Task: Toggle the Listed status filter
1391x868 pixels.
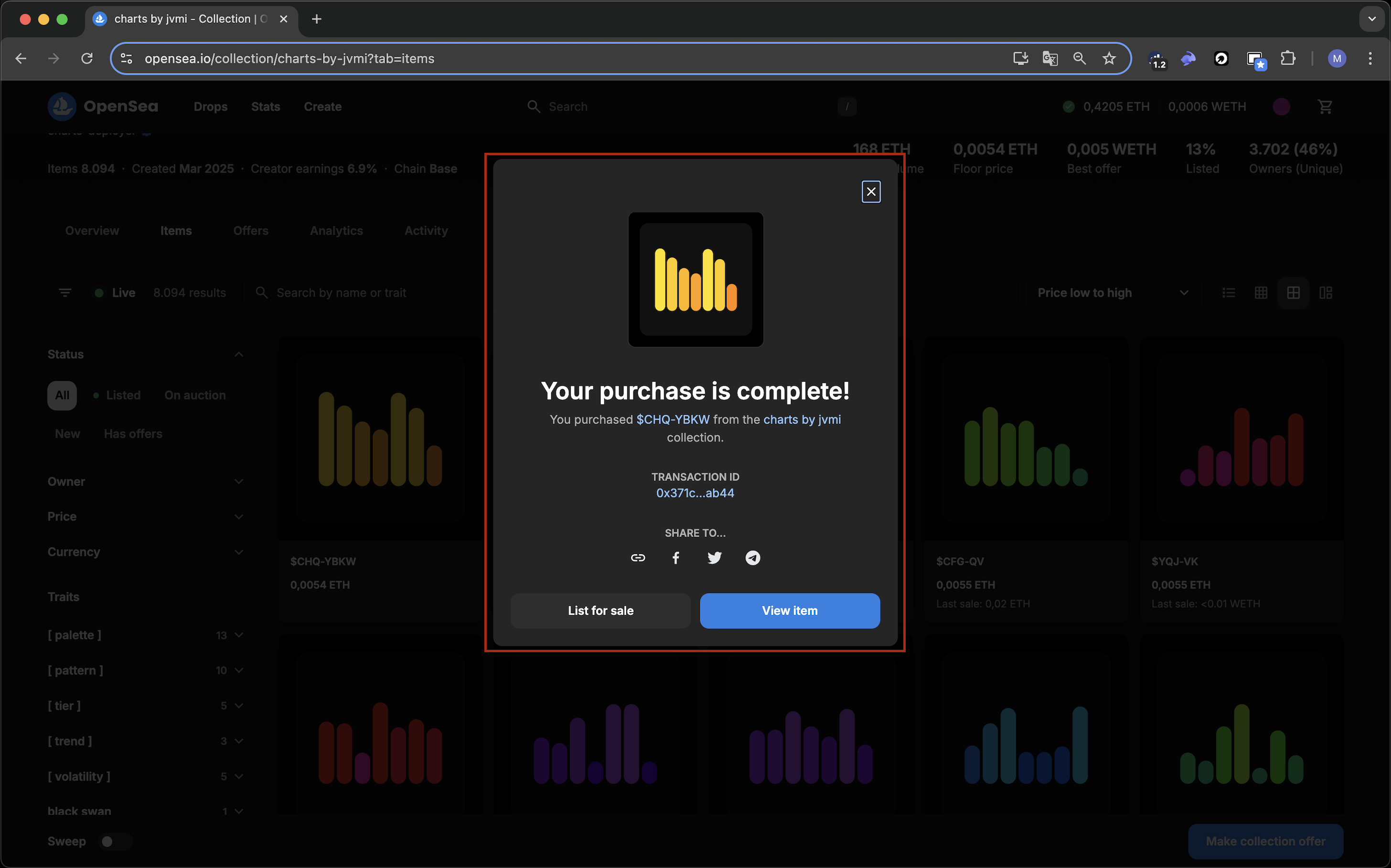Action: point(117,395)
